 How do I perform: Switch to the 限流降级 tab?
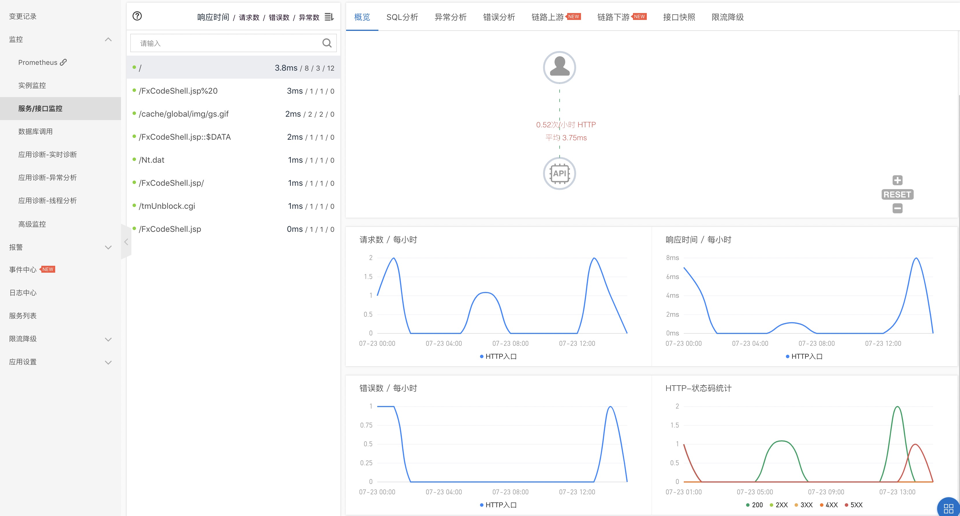click(727, 17)
